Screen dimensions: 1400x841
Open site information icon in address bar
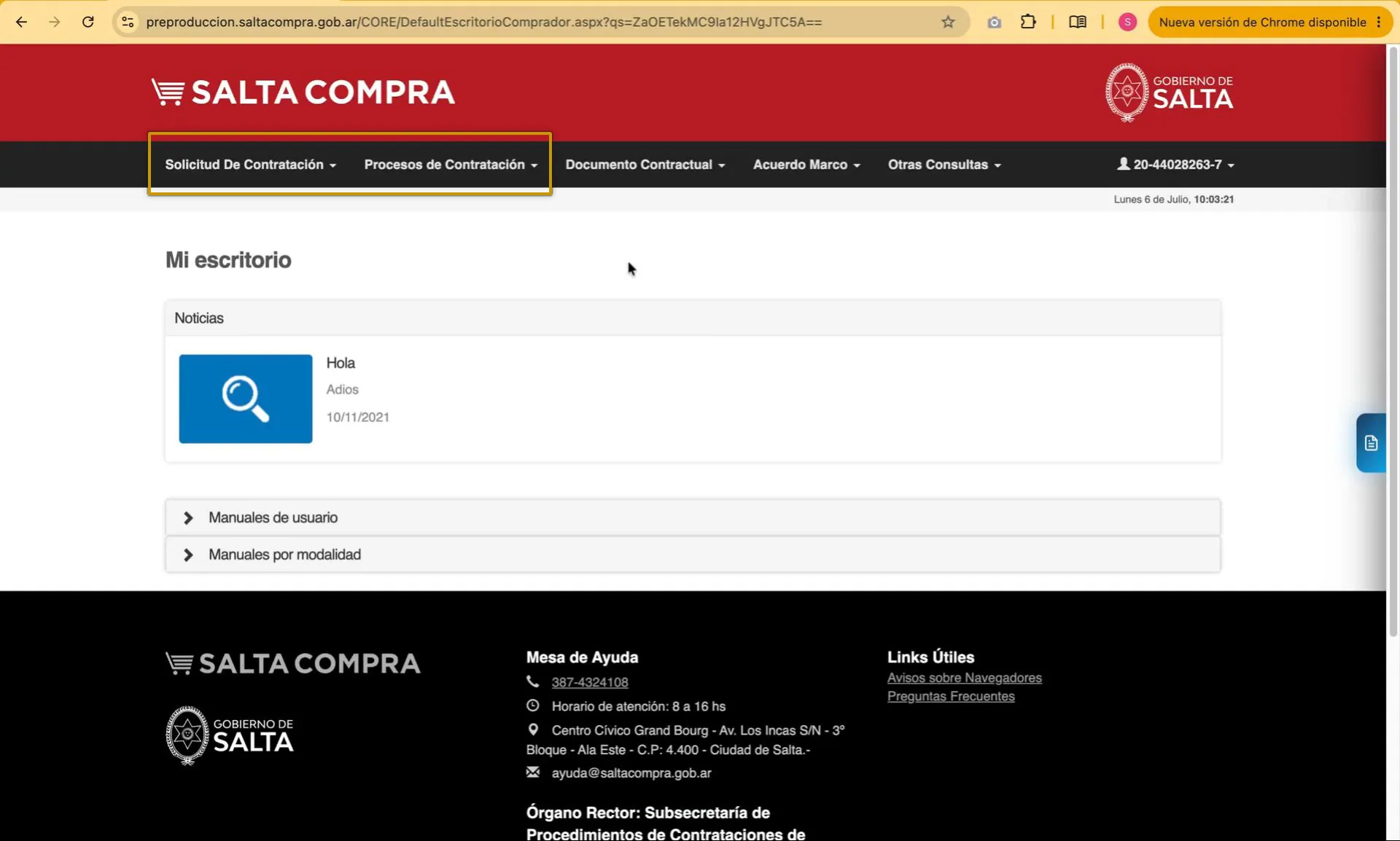pos(128,22)
